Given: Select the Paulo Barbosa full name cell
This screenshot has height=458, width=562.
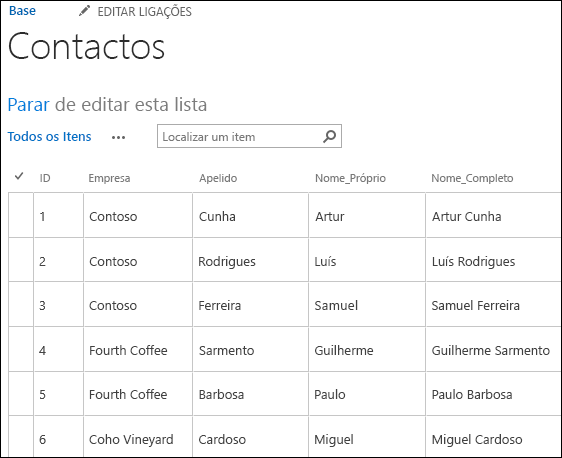Looking at the screenshot, I should pos(494,393).
